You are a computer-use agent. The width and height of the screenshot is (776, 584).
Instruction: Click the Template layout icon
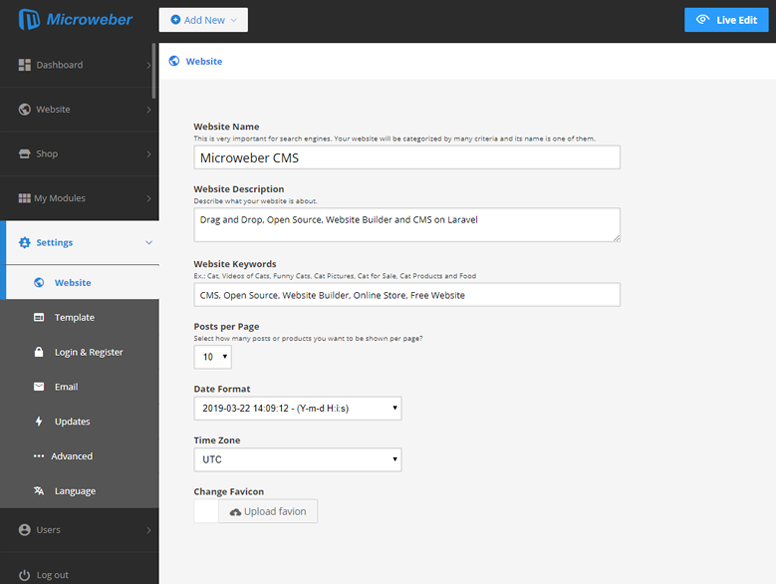[39, 317]
